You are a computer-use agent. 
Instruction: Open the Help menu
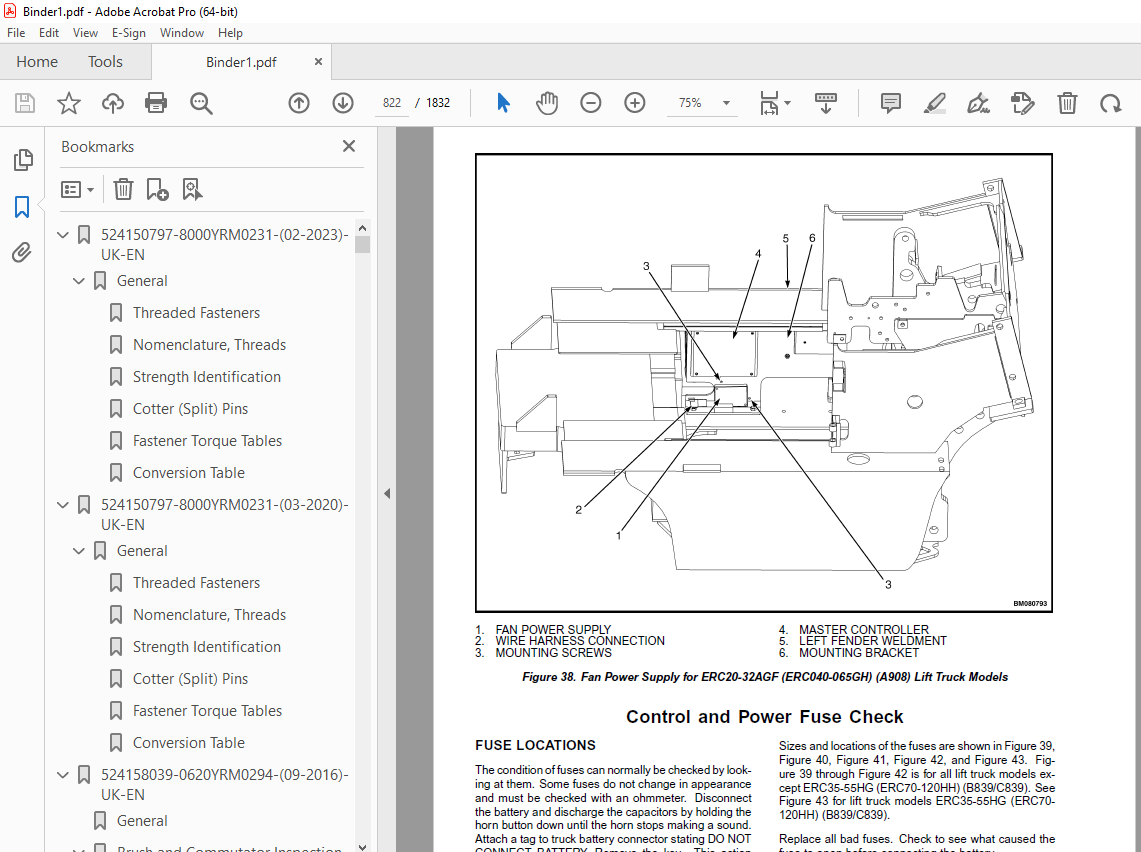(230, 33)
